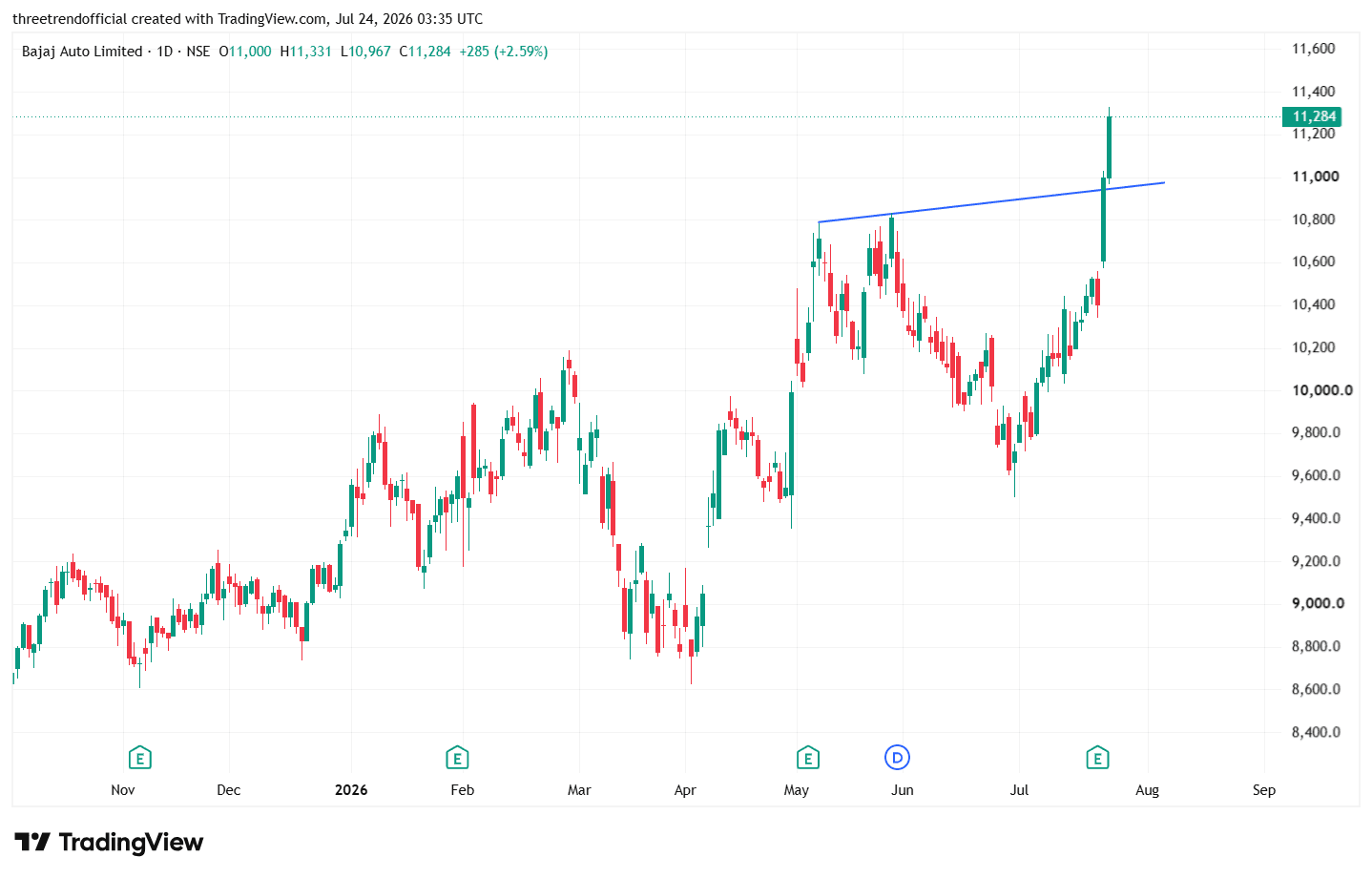Click the Apr label on the time axis
The width and height of the screenshot is (1372, 878).
[x=685, y=790]
